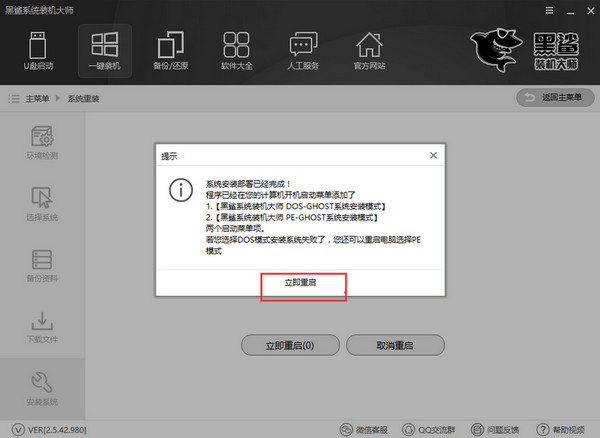
Task: Select 系统重装 in the breadcrumb
Action: pos(83,99)
